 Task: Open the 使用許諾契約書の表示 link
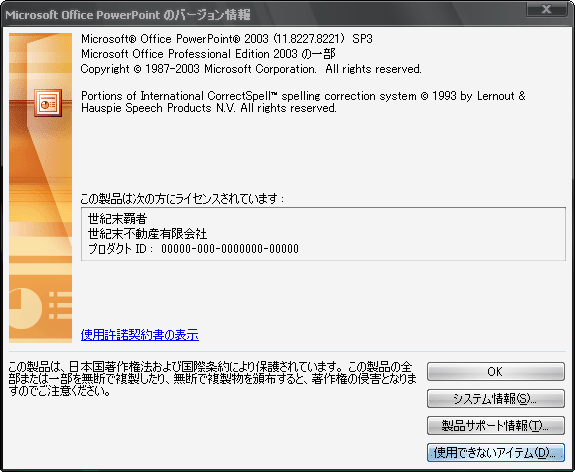click(140, 334)
